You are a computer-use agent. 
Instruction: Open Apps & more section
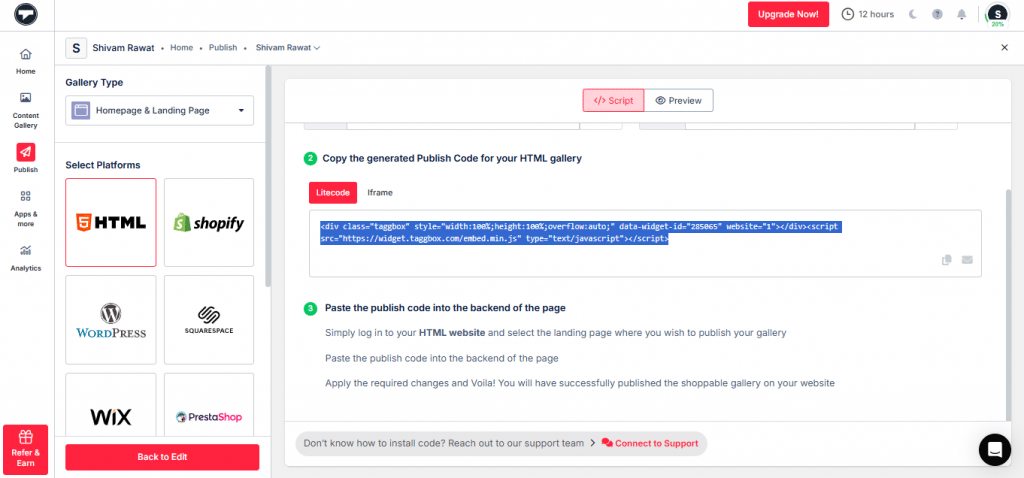pyautogui.click(x=25, y=208)
